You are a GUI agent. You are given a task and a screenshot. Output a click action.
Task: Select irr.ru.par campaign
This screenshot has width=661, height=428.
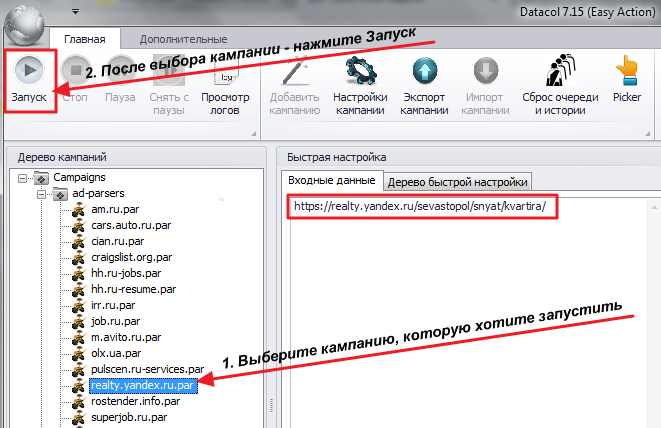tap(113, 305)
